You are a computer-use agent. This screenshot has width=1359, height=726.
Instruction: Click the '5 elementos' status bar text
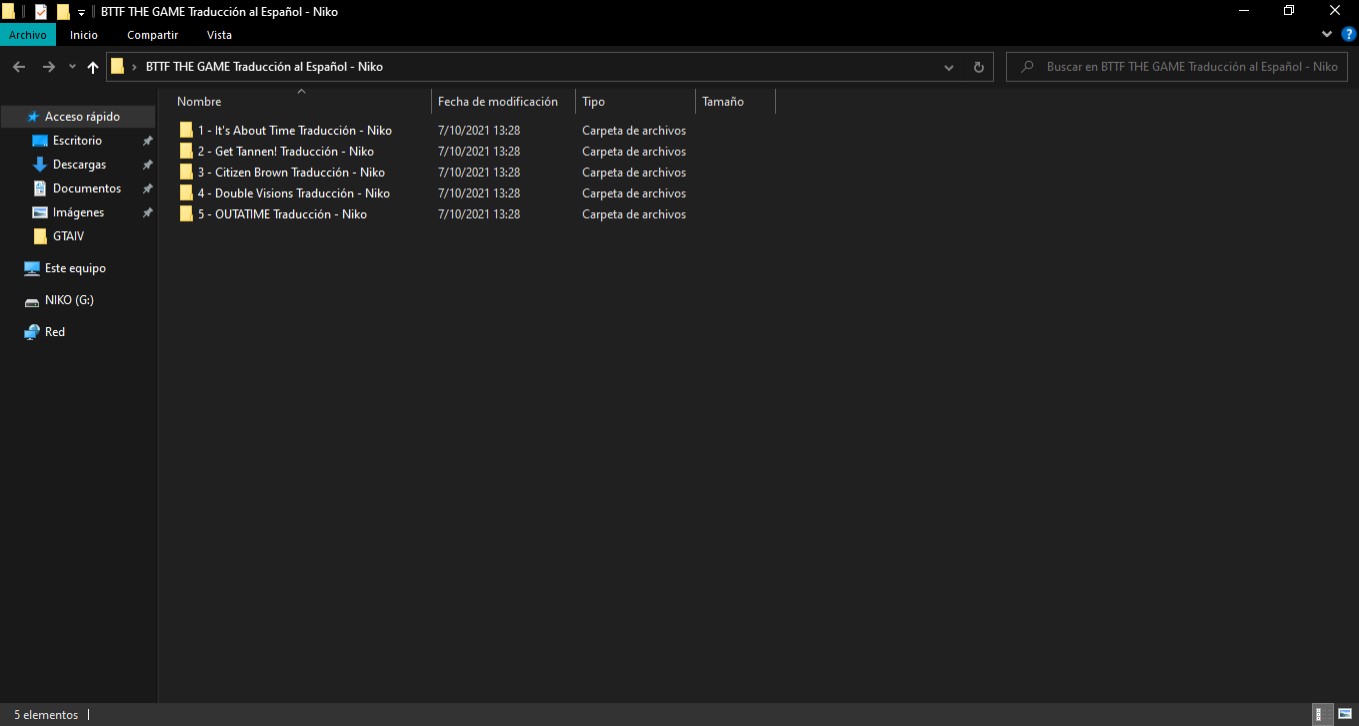click(x=46, y=715)
